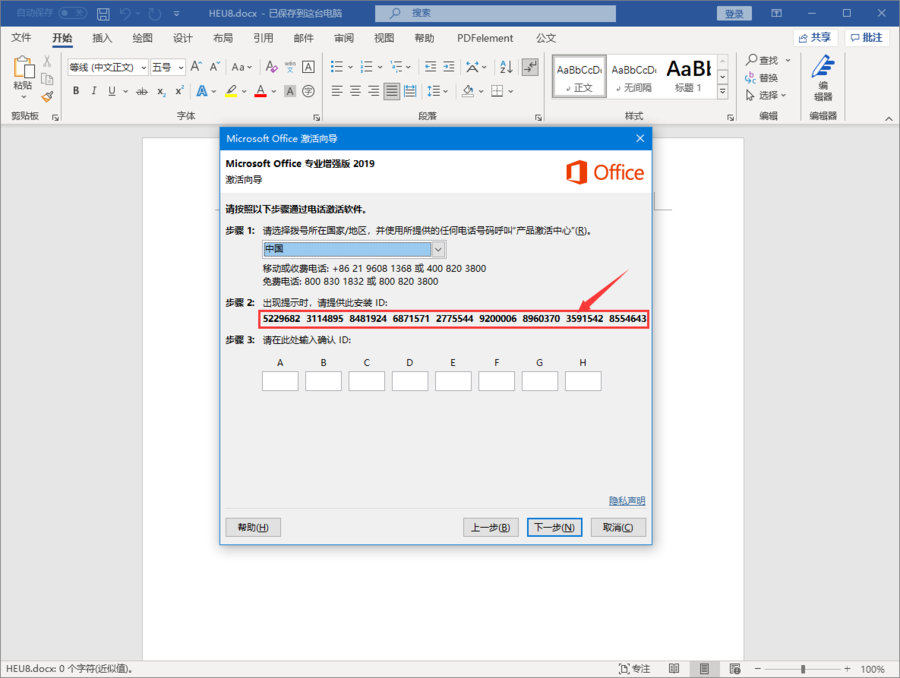This screenshot has height=678, width=900.
Task: Click the center alignment icon
Action: click(355, 91)
